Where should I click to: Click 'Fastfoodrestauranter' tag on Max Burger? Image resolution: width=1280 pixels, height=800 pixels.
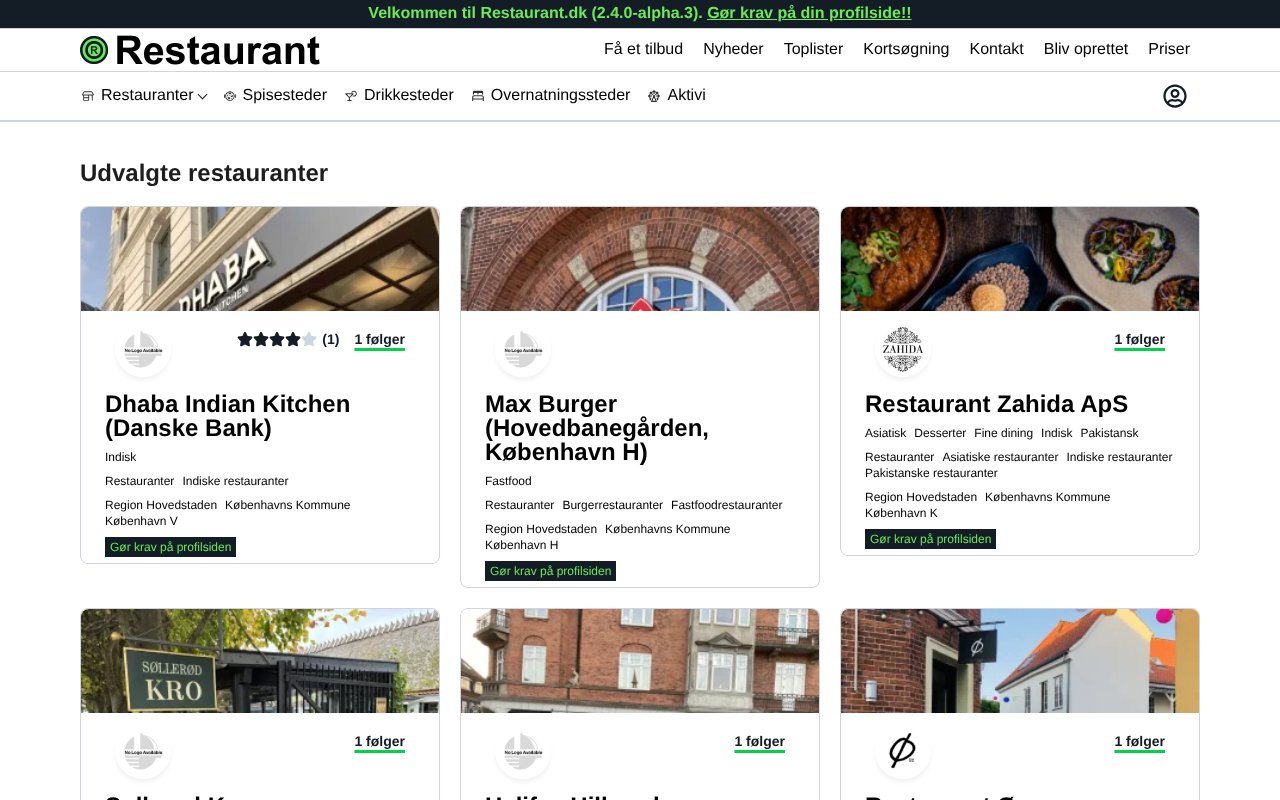(x=727, y=505)
